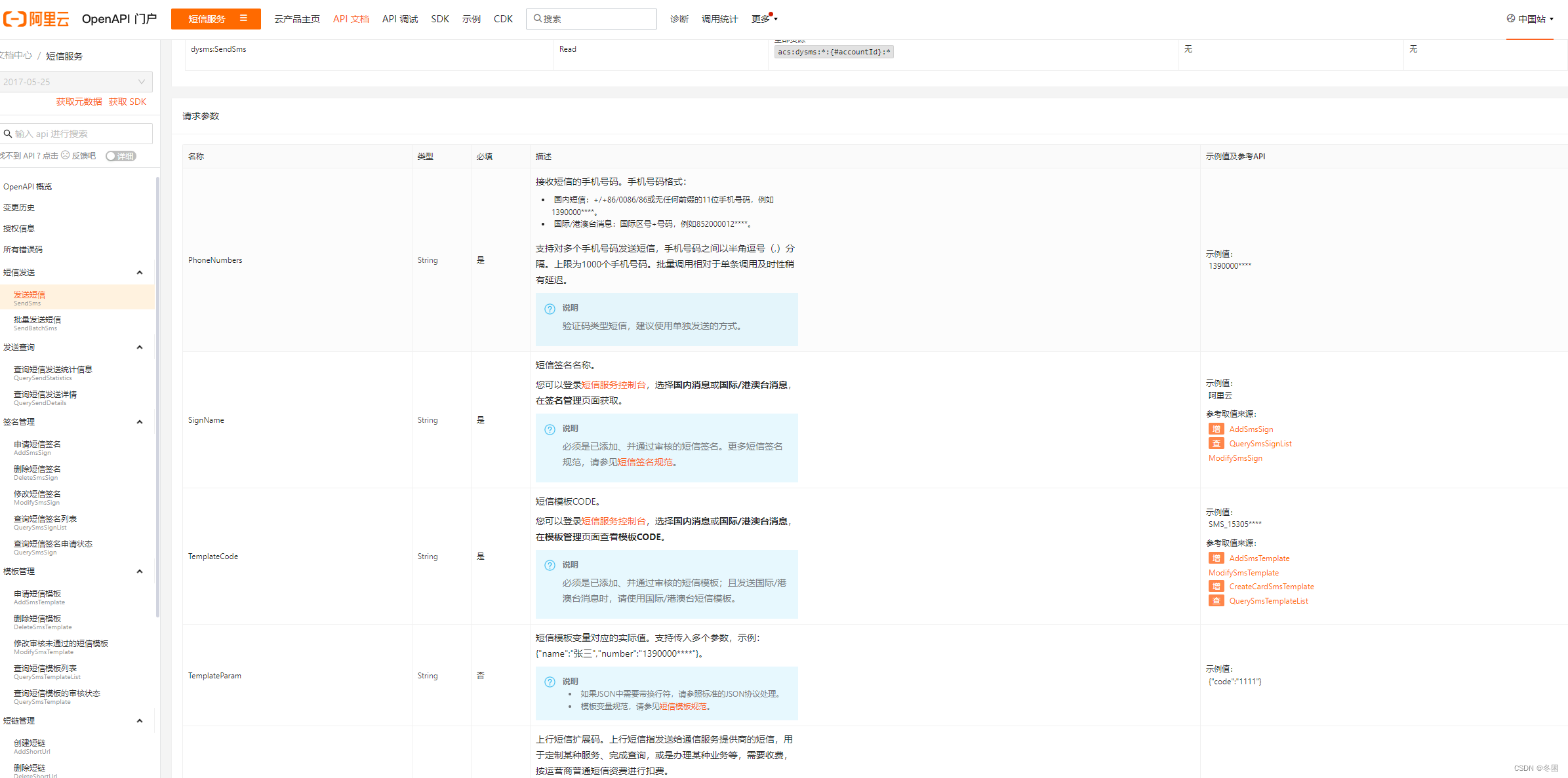Click the API search input field in sidebar

(x=76, y=133)
